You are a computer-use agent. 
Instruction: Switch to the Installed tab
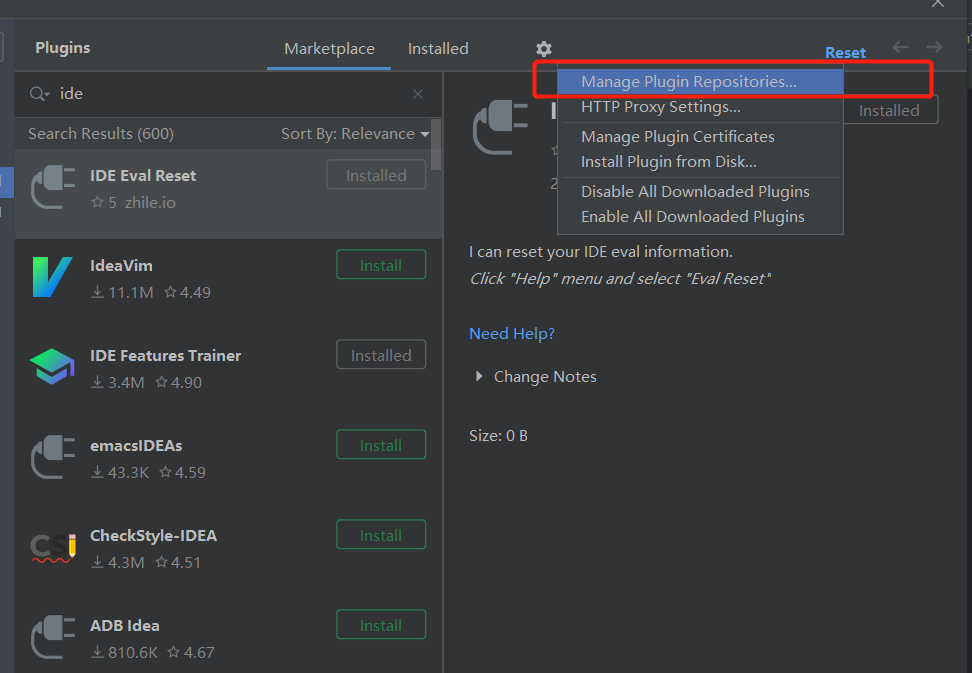(438, 49)
